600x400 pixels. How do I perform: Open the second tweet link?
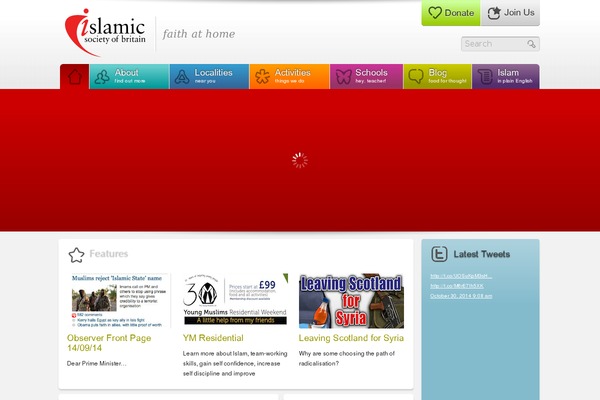(457, 286)
